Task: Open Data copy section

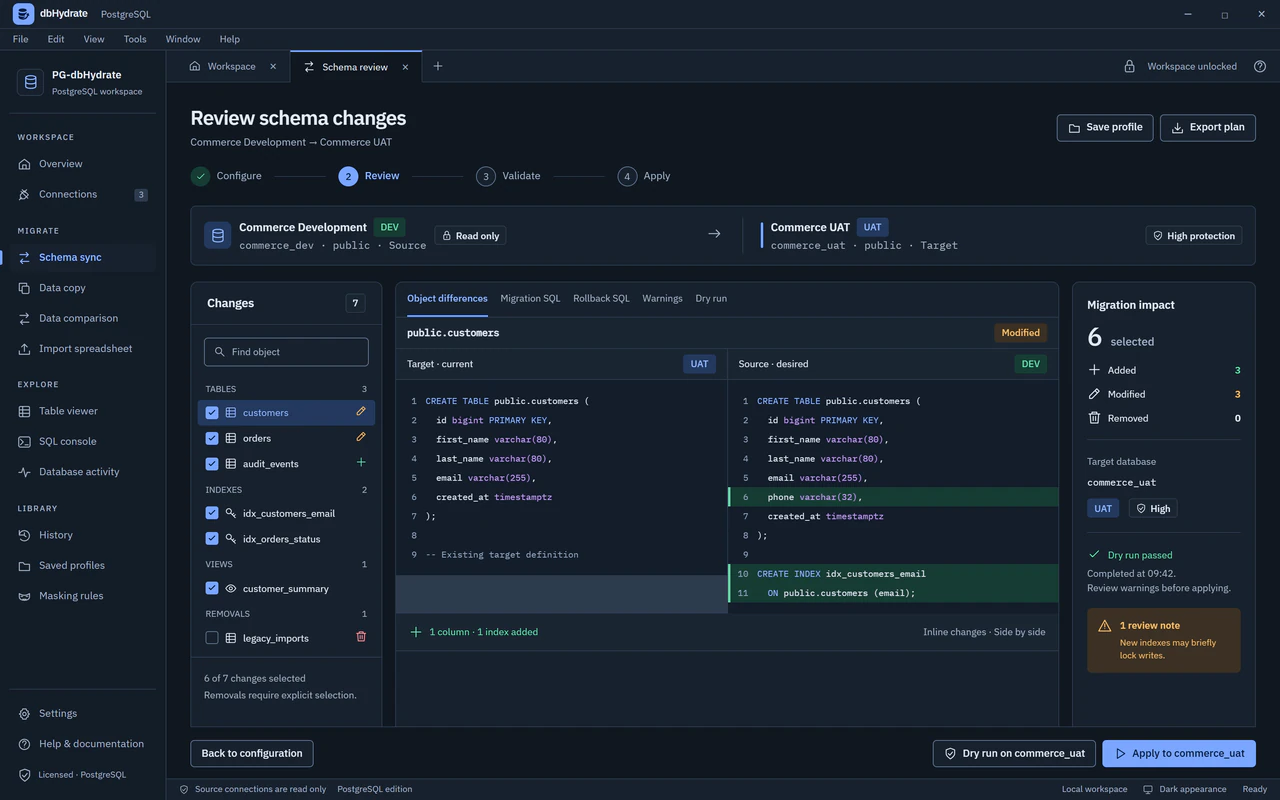Action: click(83, 288)
